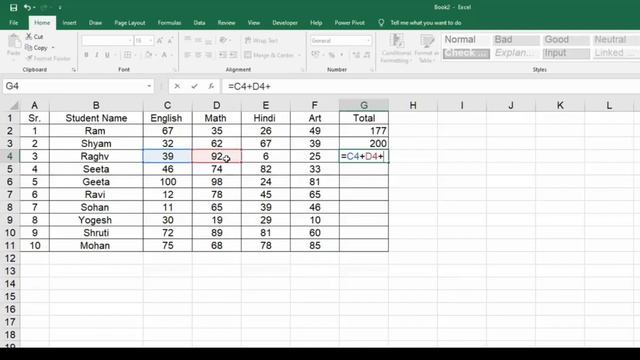This screenshot has height=360, width=640.
Task: Click the Accounting Number Format icon
Action: point(315,55)
